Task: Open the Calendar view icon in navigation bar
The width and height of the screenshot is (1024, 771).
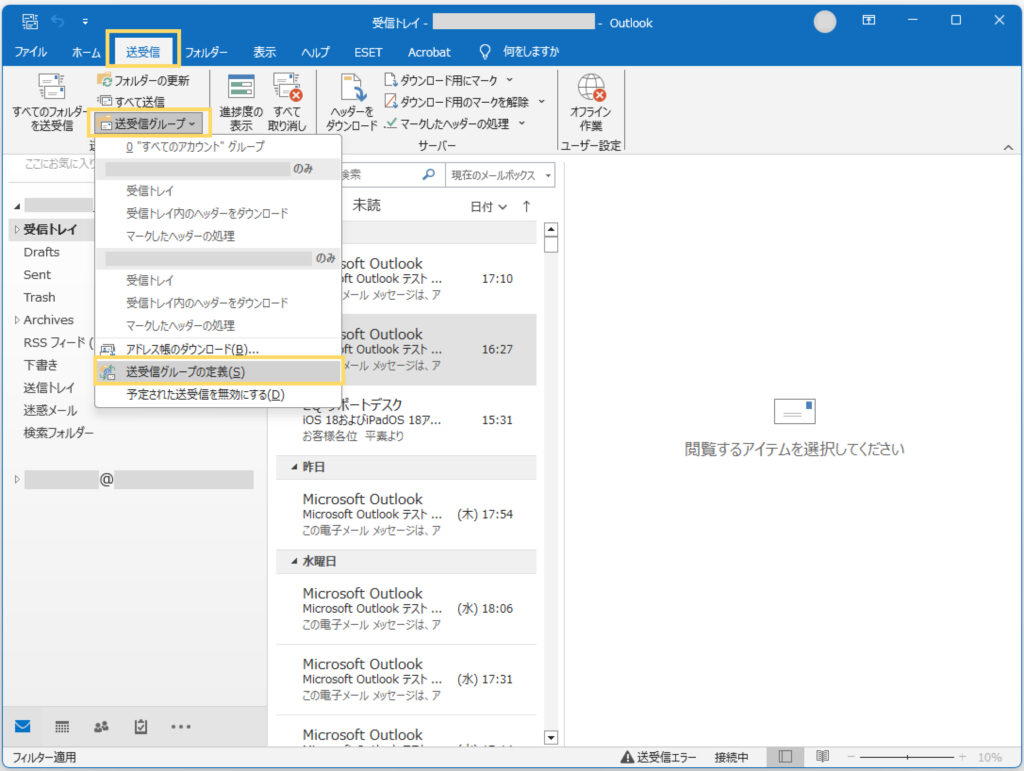Action: tap(62, 727)
